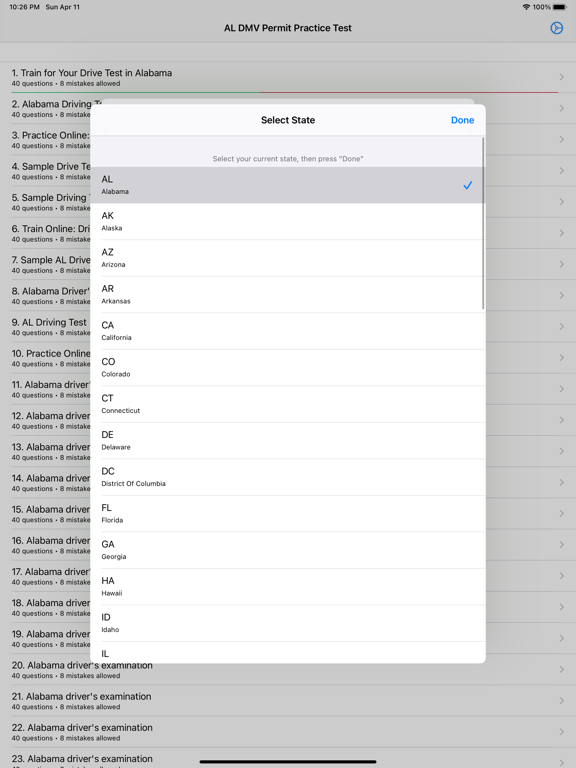Screen dimensions: 576x768
Task: Select GA Georgia as the state
Action: 288,550
